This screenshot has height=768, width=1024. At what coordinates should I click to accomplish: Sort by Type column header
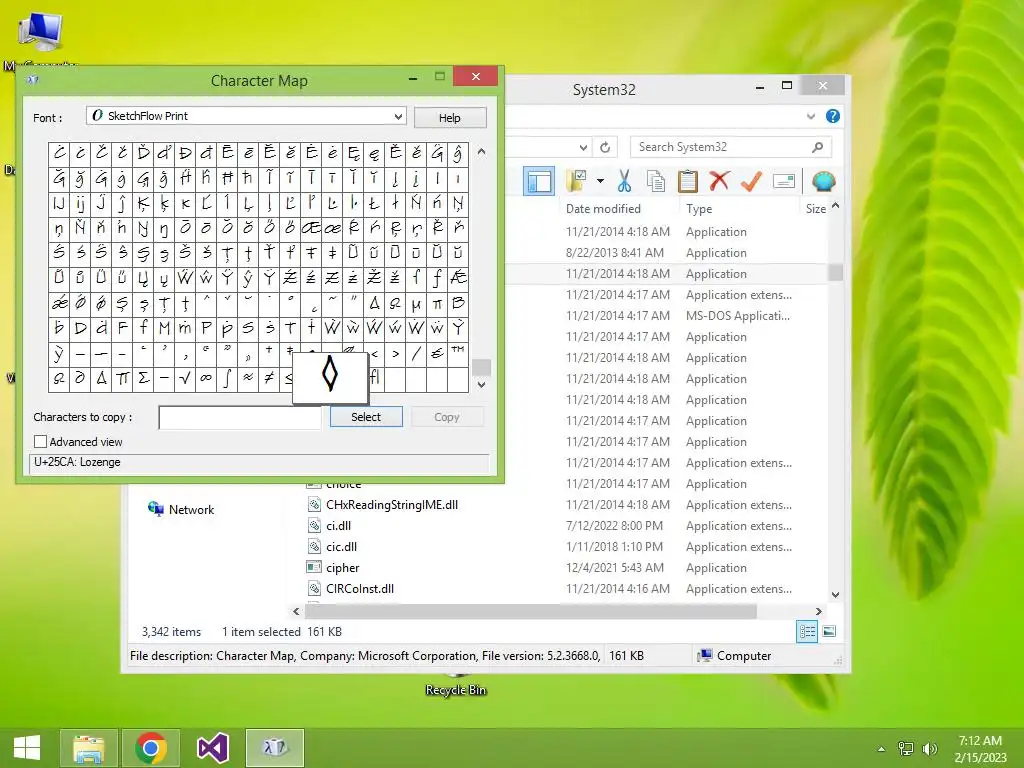[699, 208]
